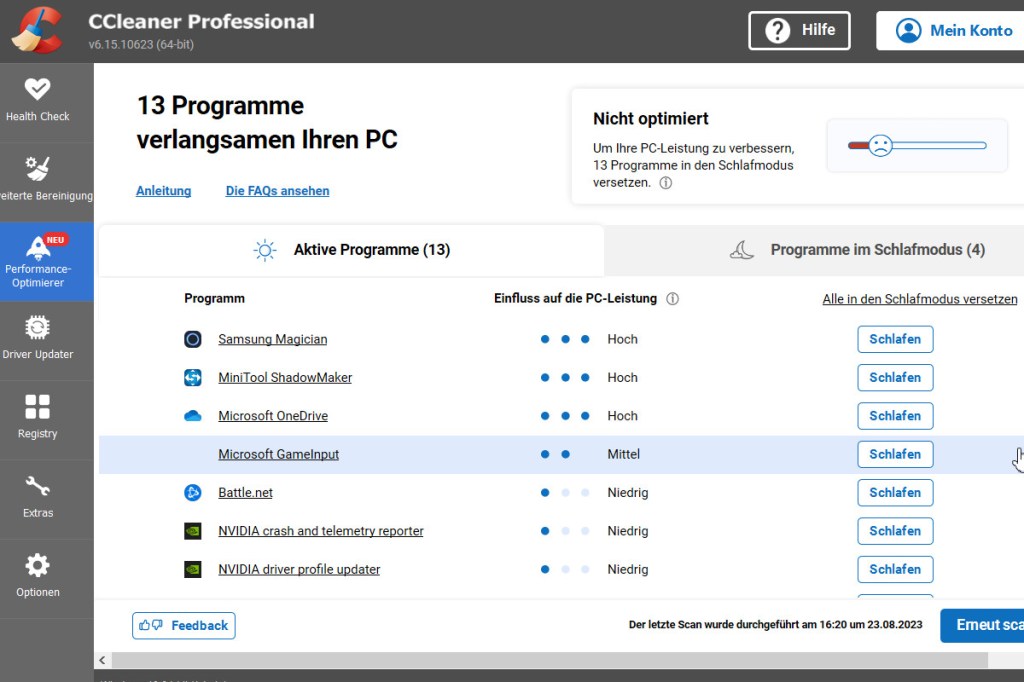Viewport: 1024px width, 682px height.
Task: Open Microsoft GameInput program link
Action: coord(278,455)
